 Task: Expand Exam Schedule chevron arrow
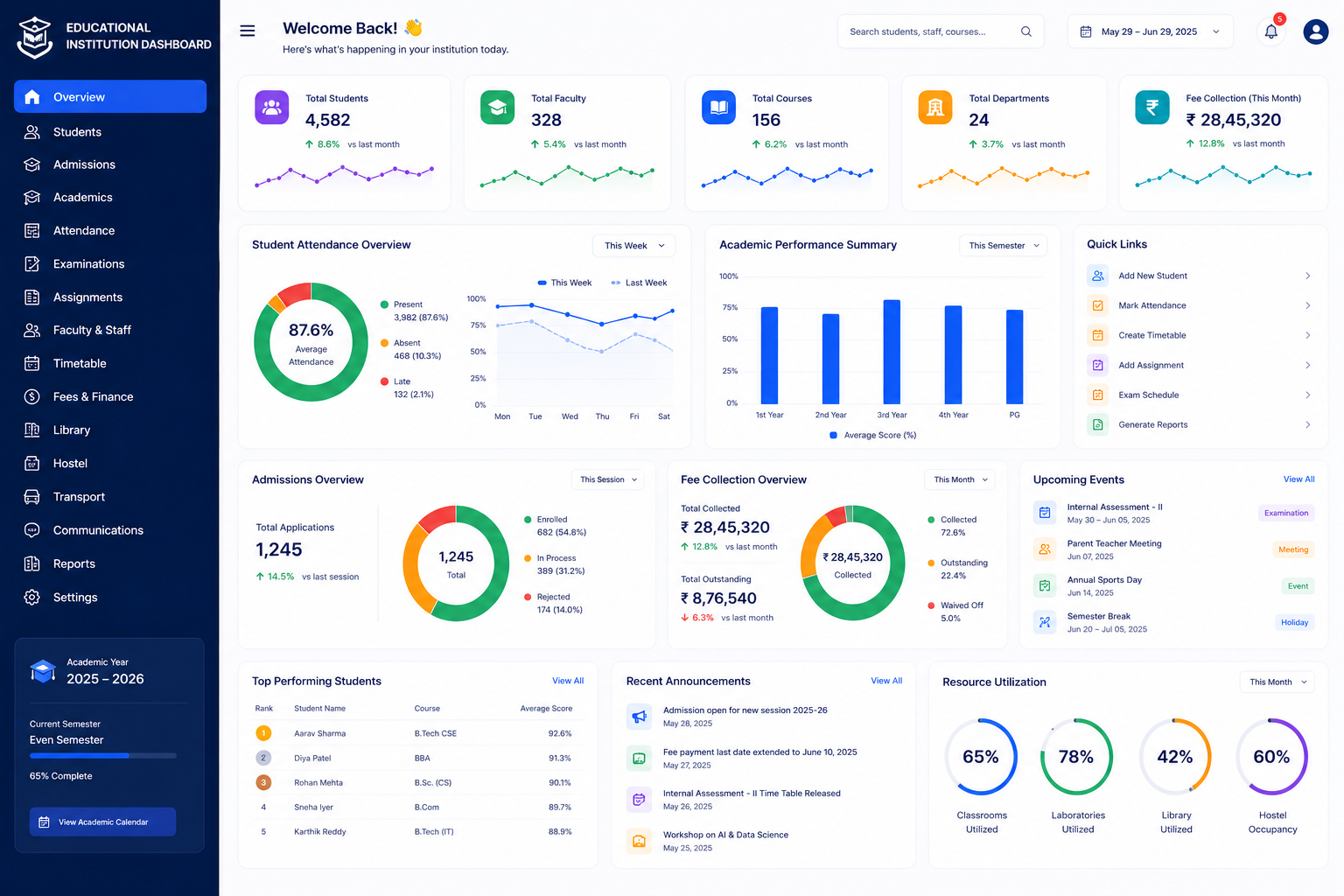pyautogui.click(x=1308, y=395)
